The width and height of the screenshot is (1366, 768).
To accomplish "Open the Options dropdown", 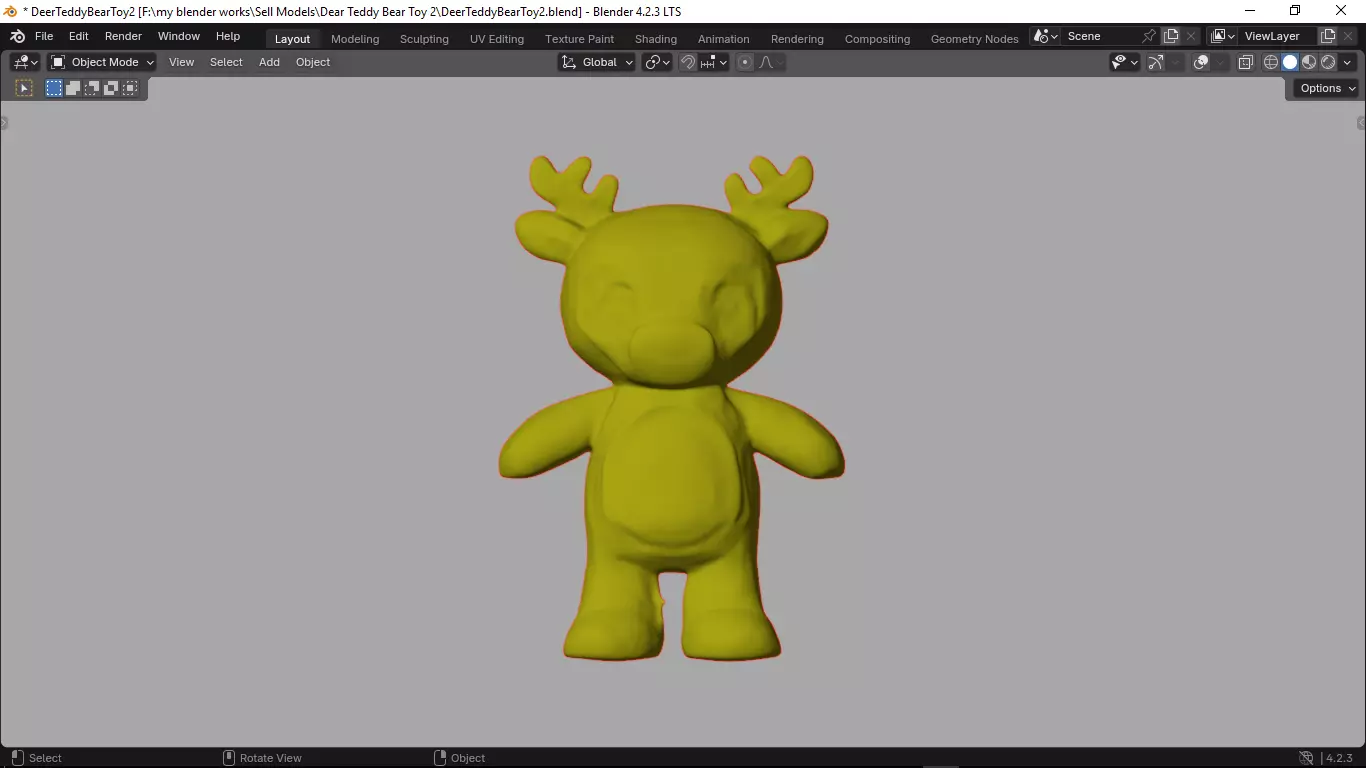I will click(x=1328, y=88).
